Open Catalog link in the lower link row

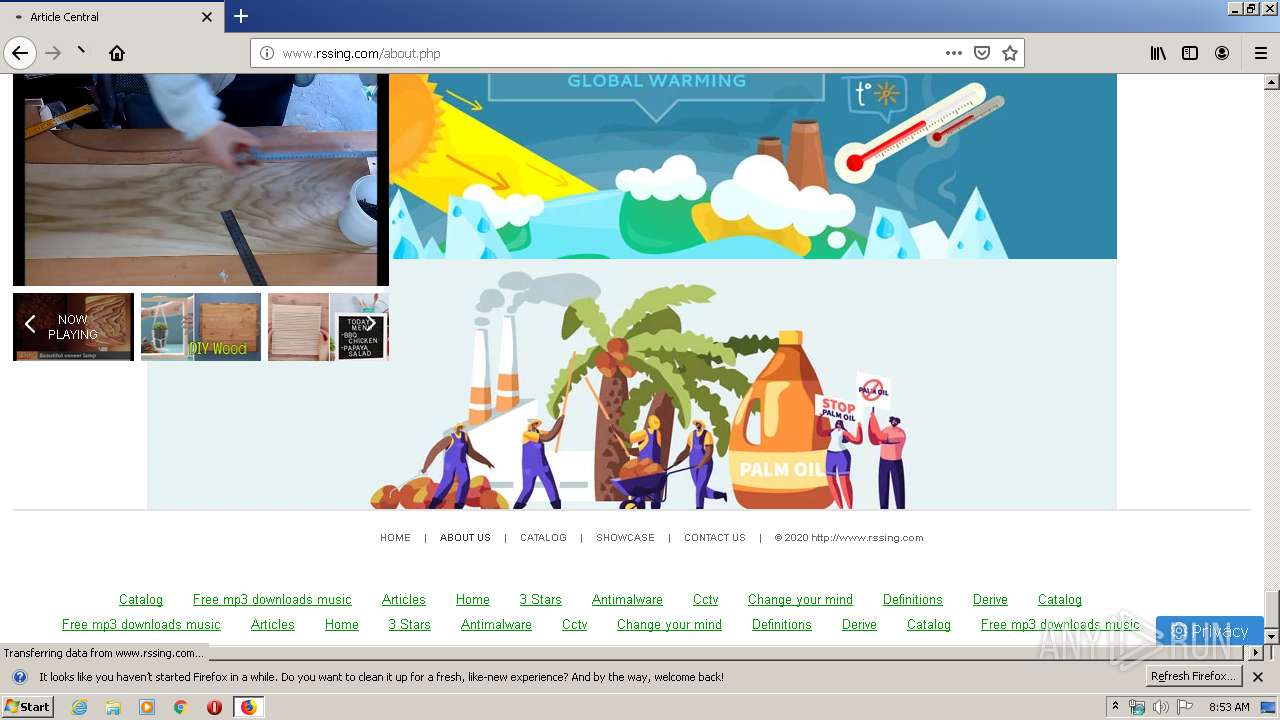tap(929, 625)
